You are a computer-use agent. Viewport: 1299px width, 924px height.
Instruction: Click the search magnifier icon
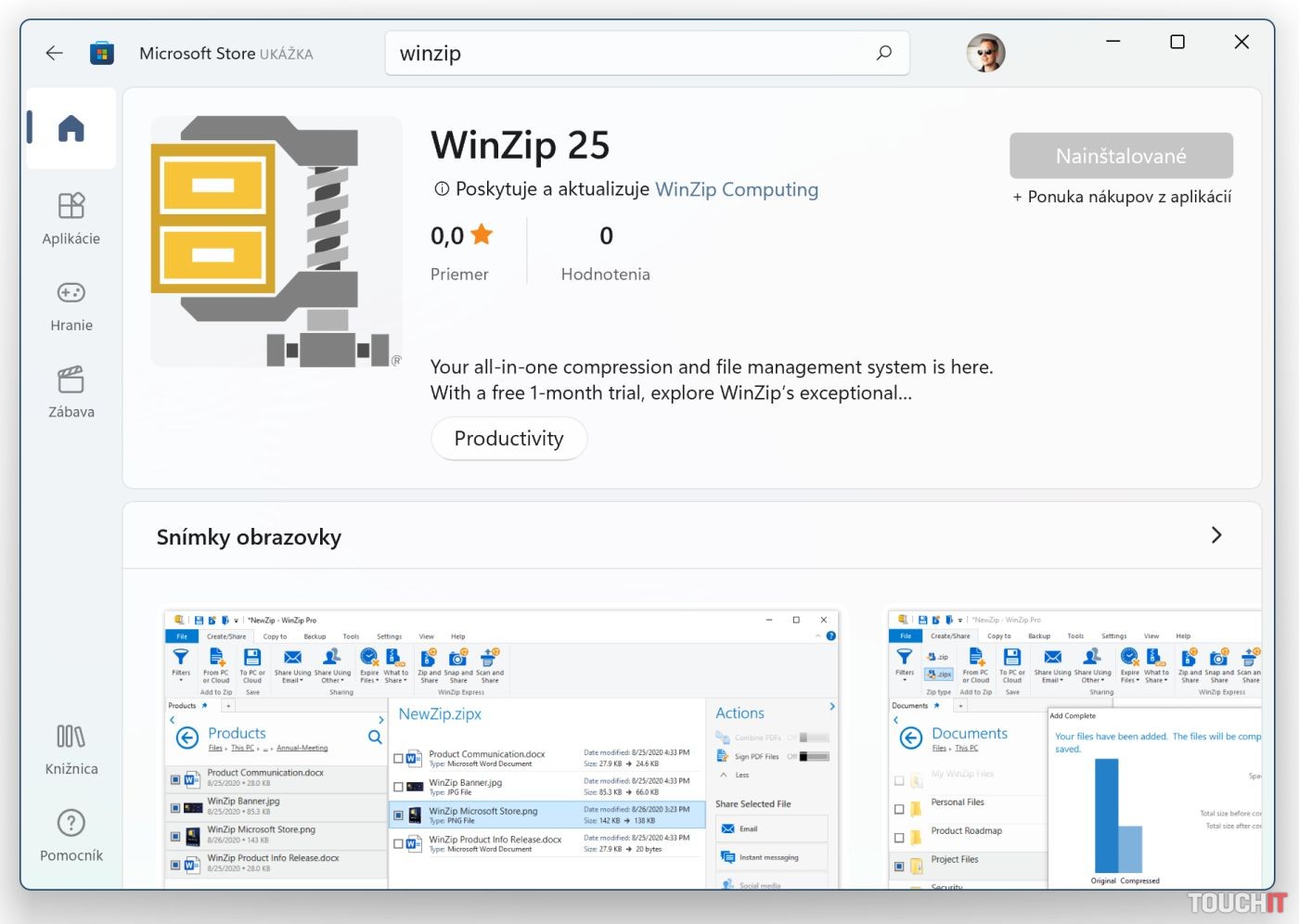tap(883, 54)
